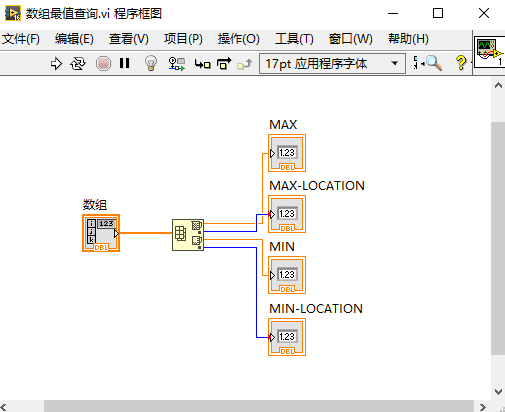Toggle Retain Wire Values button
Viewport: 505px width, 412px height.
point(177,63)
